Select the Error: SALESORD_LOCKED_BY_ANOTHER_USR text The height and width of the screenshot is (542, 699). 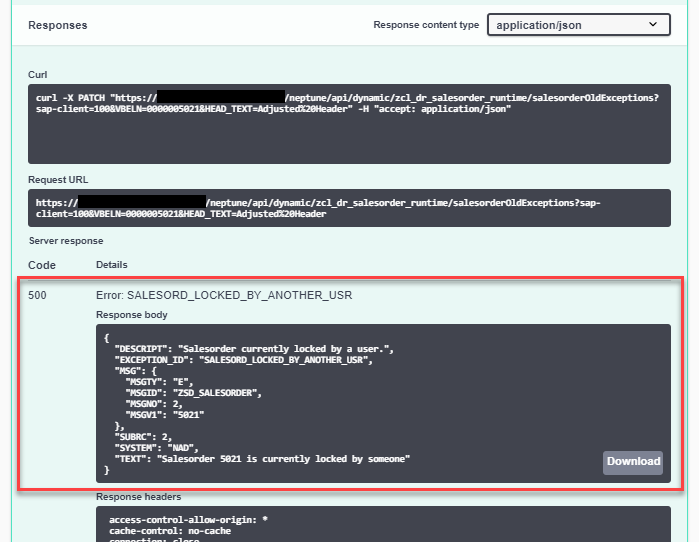224,296
